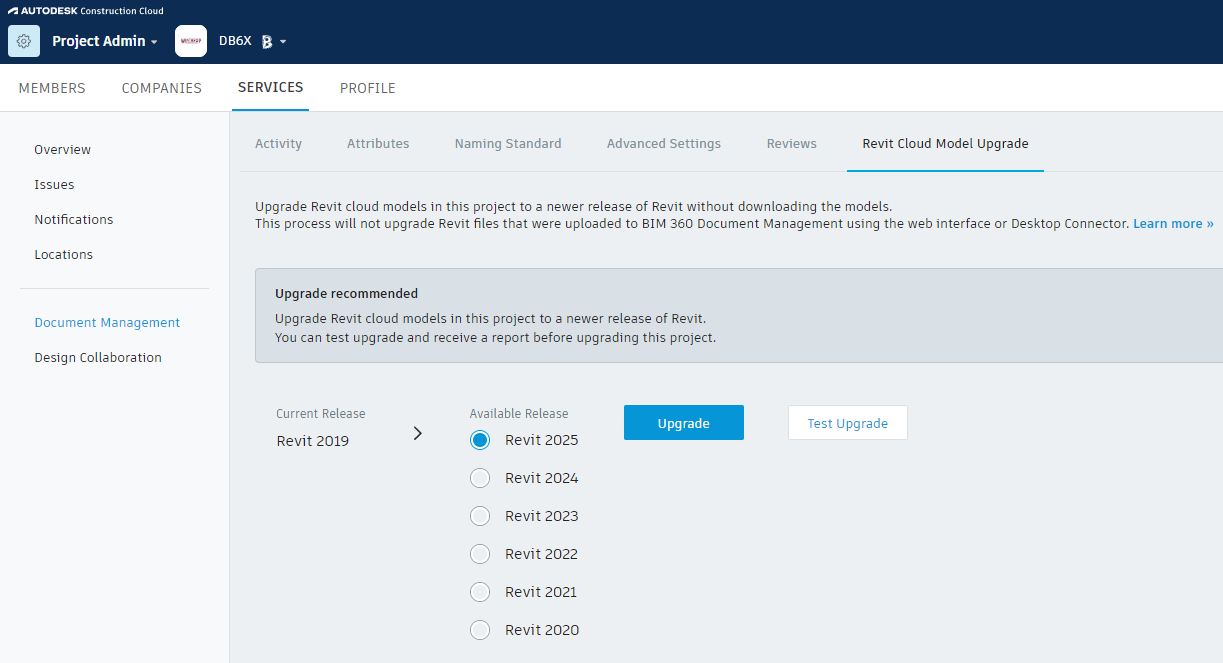Click the DB6X project logo thumbnail

pyautogui.click(x=191, y=41)
